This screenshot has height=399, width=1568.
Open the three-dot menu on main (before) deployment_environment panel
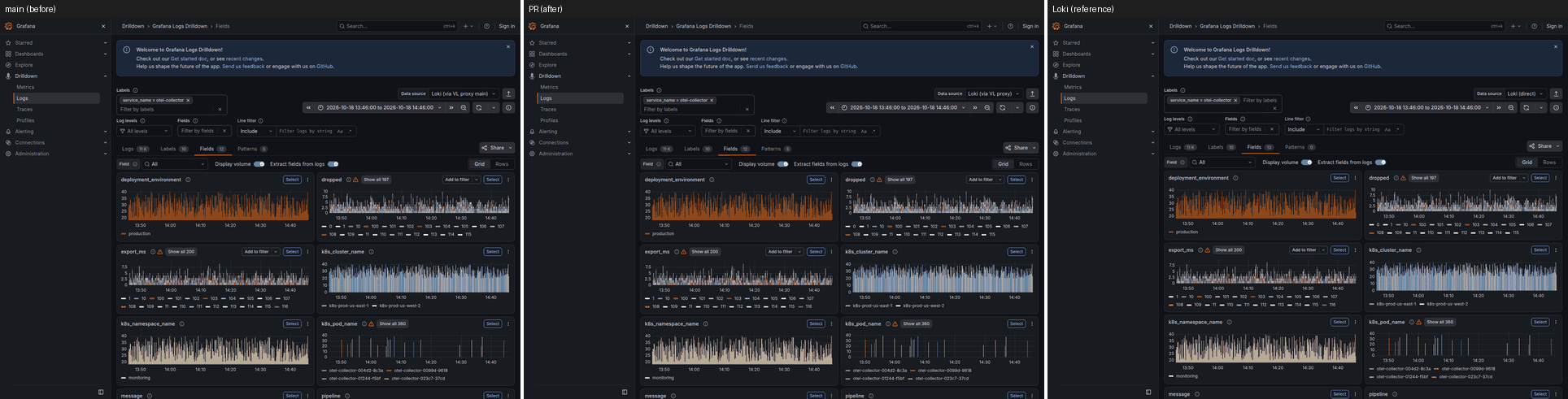(x=308, y=180)
